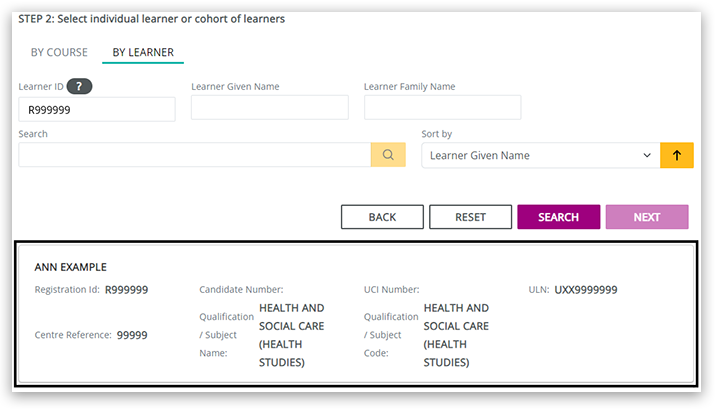Click the Learner ID help question mark icon
Screen dimensions: 719x410
(x=79, y=87)
